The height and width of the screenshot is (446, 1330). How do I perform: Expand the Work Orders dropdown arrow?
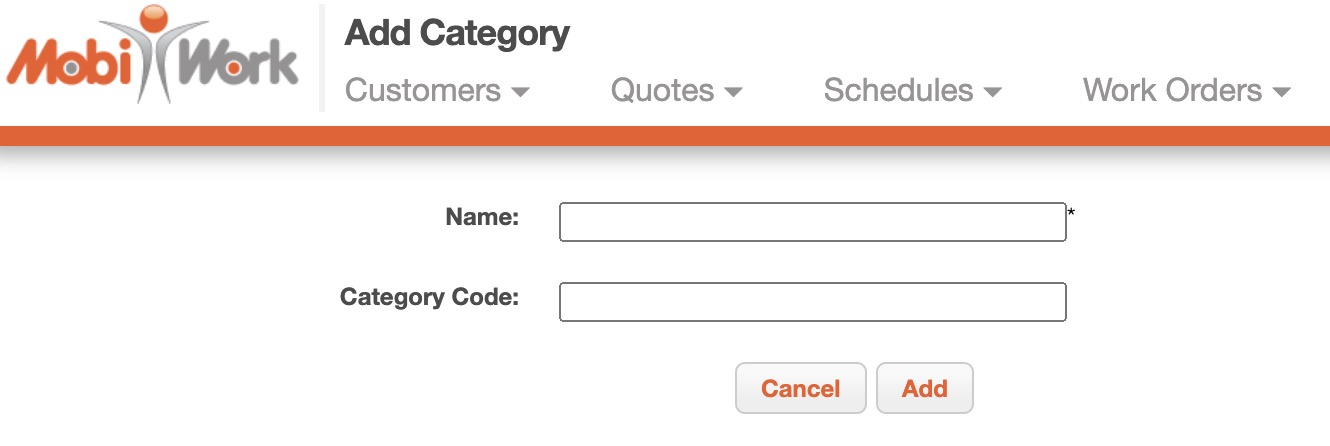pyautogui.click(x=1282, y=92)
